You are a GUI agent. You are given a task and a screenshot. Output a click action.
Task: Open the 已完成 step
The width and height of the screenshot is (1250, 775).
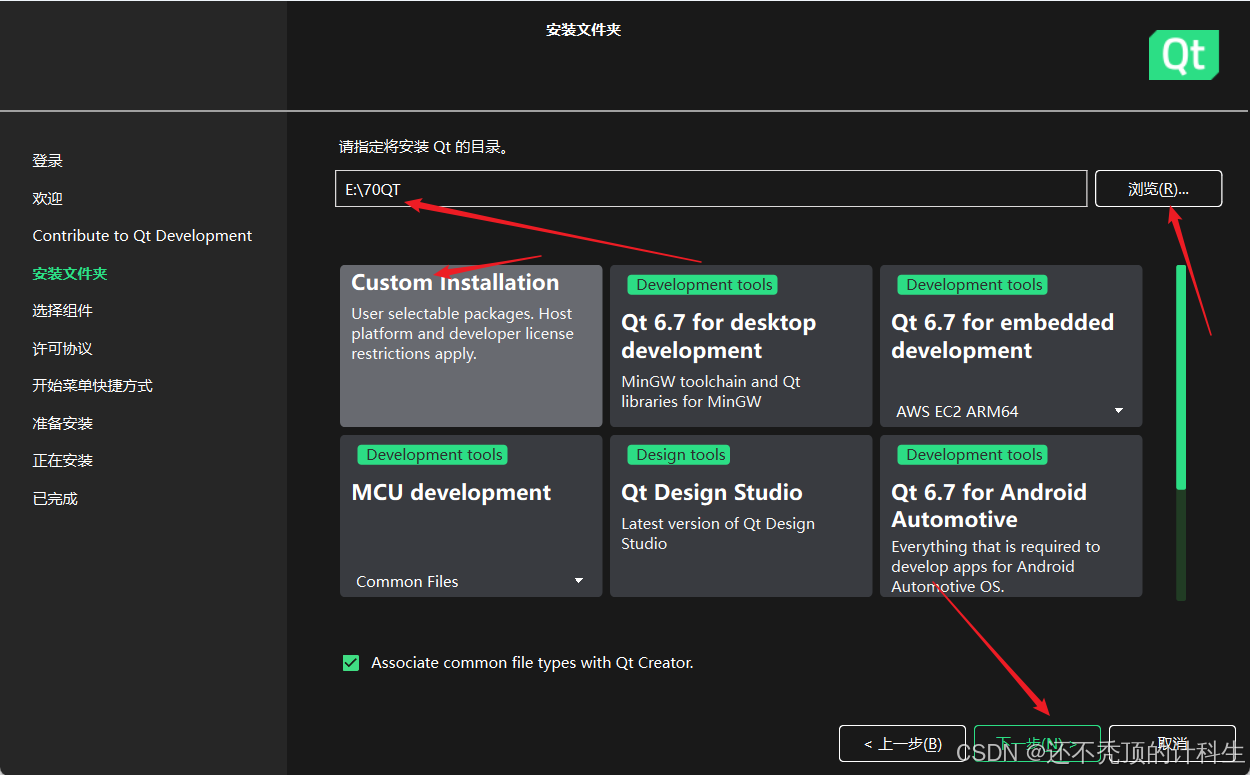click(54, 498)
